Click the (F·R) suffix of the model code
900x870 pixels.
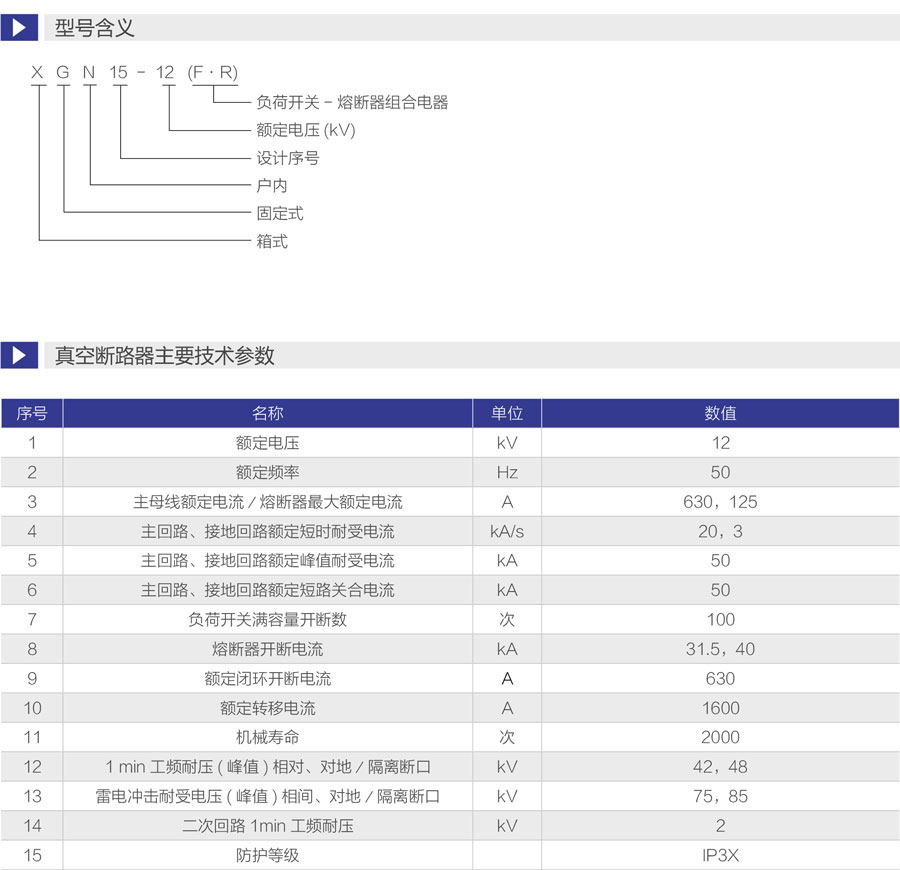[x=213, y=72]
